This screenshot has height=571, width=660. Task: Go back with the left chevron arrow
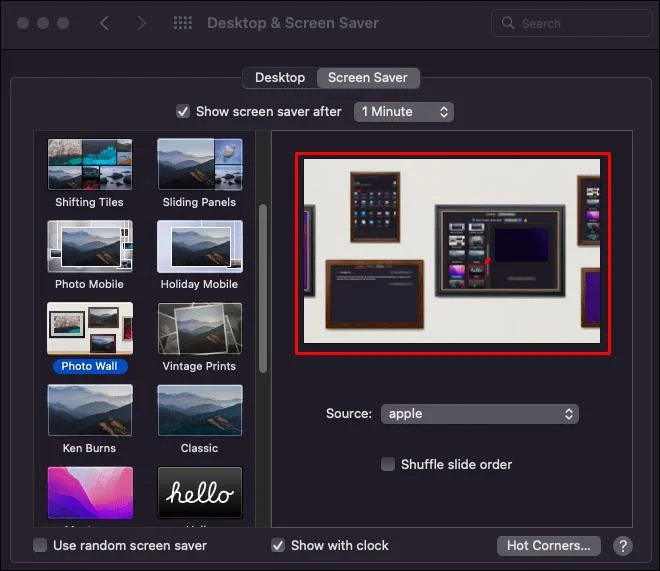[x=104, y=23]
